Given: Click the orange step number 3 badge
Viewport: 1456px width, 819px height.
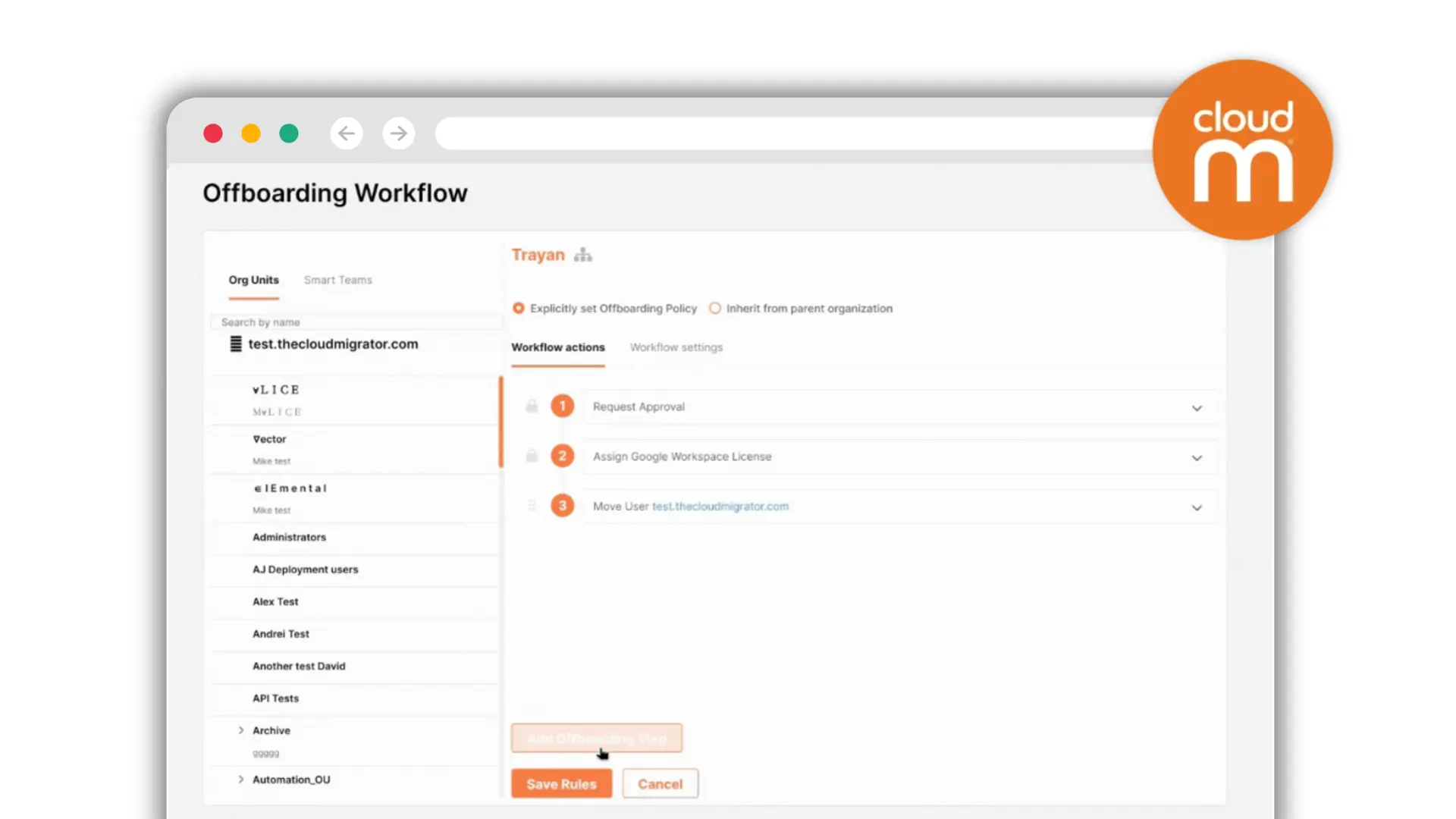Looking at the screenshot, I should 562,506.
